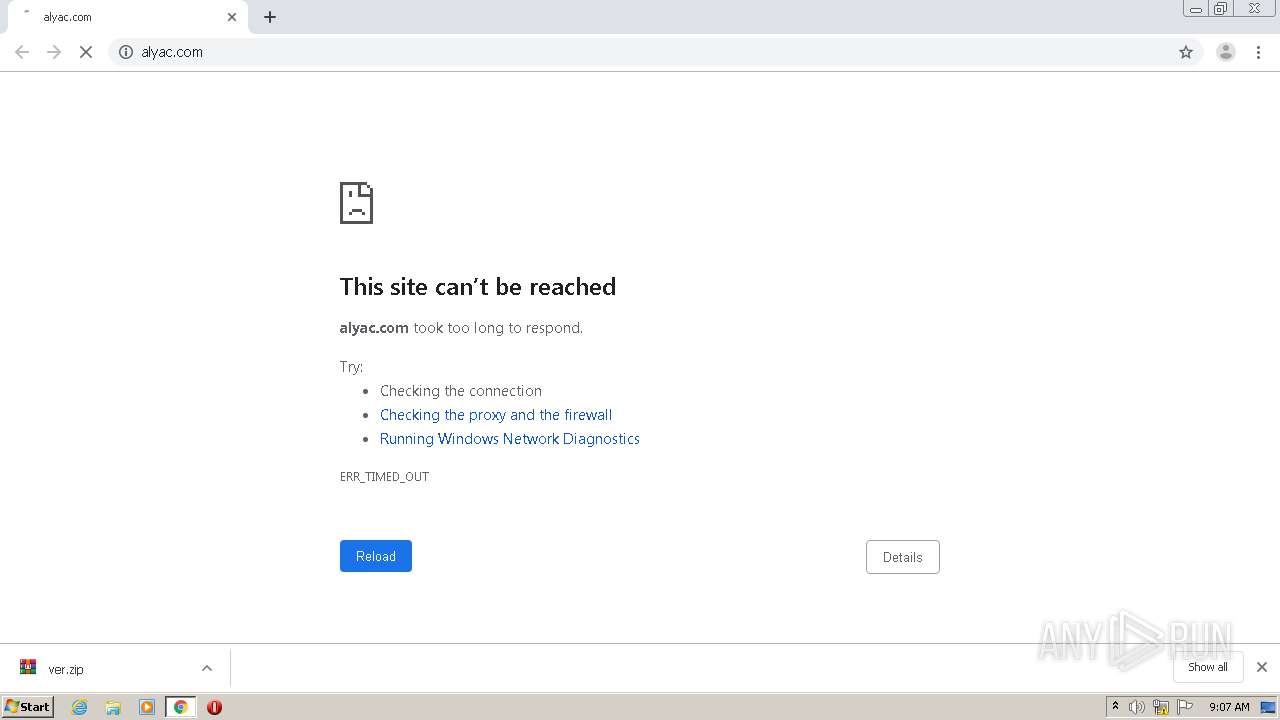Open Action Center flag icon
The width and height of the screenshot is (1280, 720).
point(1185,707)
